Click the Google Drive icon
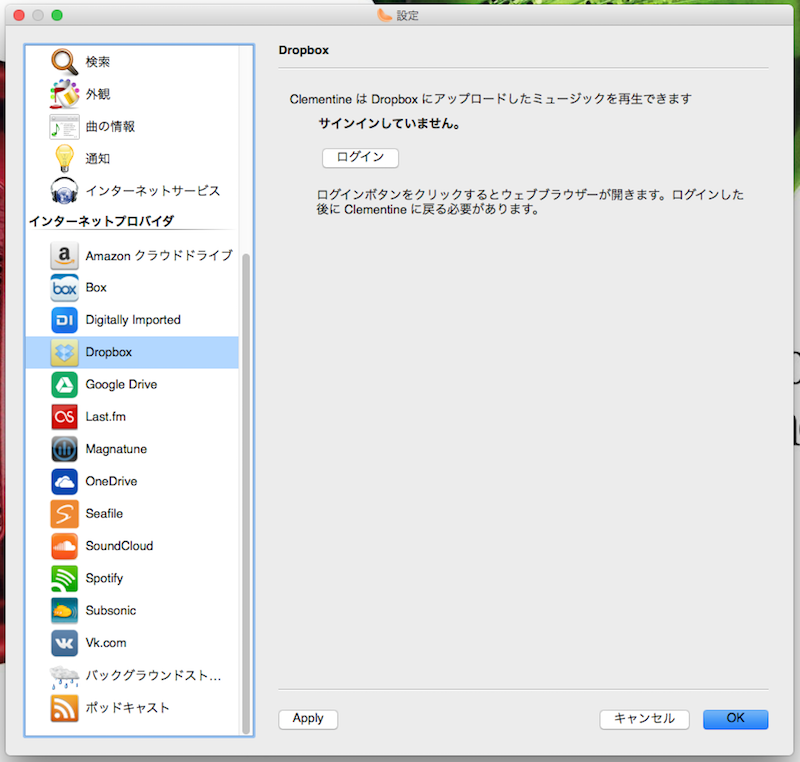This screenshot has height=762, width=800. click(64, 385)
